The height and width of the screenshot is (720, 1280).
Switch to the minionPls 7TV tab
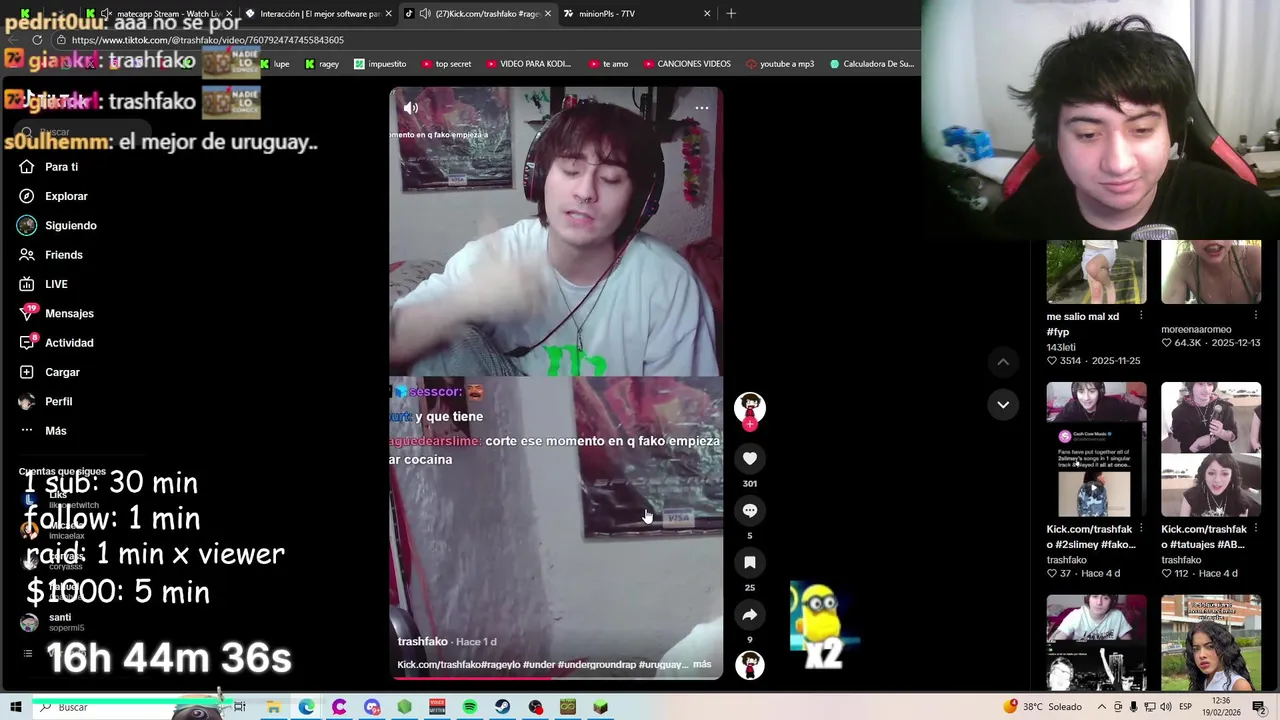click(636, 14)
